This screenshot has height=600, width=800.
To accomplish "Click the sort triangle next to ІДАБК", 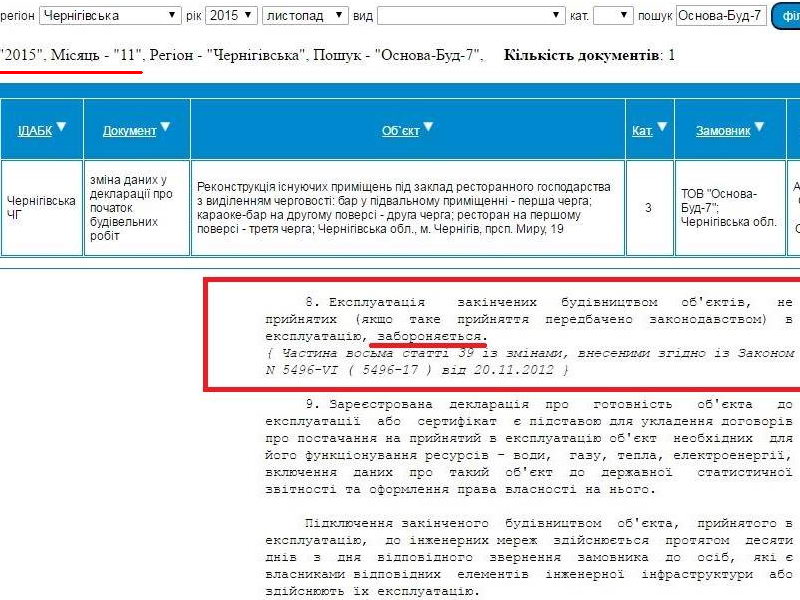I will point(62,126).
